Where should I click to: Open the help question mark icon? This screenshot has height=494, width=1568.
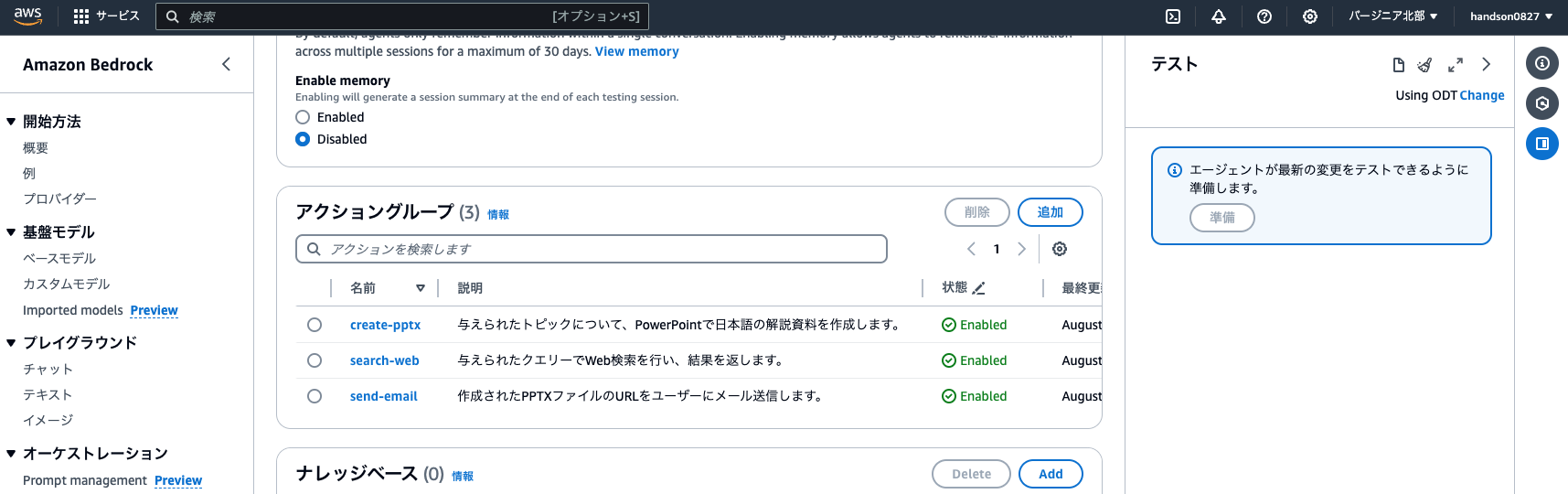pyautogui.click(x=1264, y=16)
